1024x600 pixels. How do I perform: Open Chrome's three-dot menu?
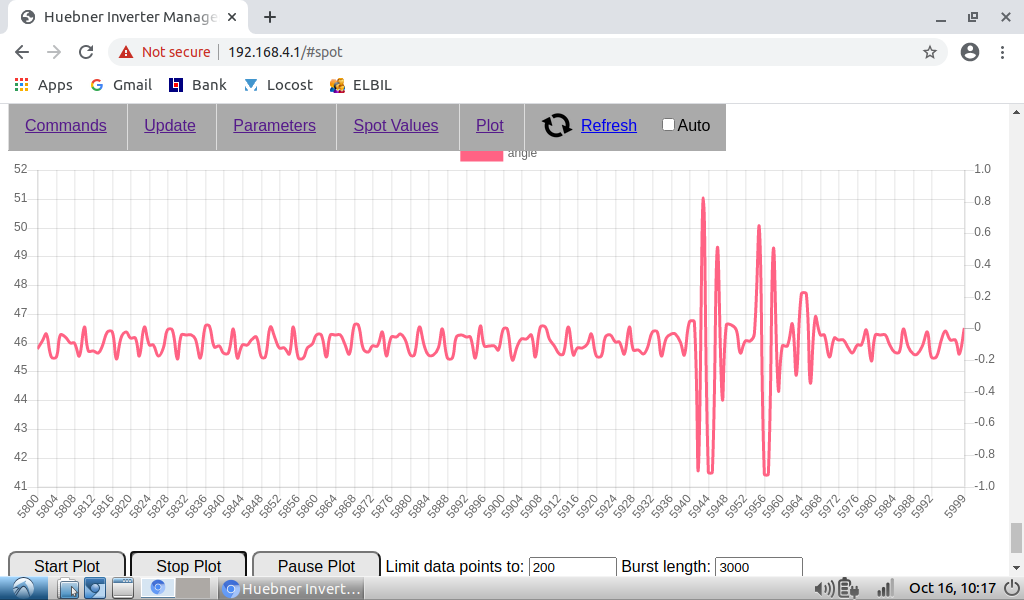pos(1002,52)
